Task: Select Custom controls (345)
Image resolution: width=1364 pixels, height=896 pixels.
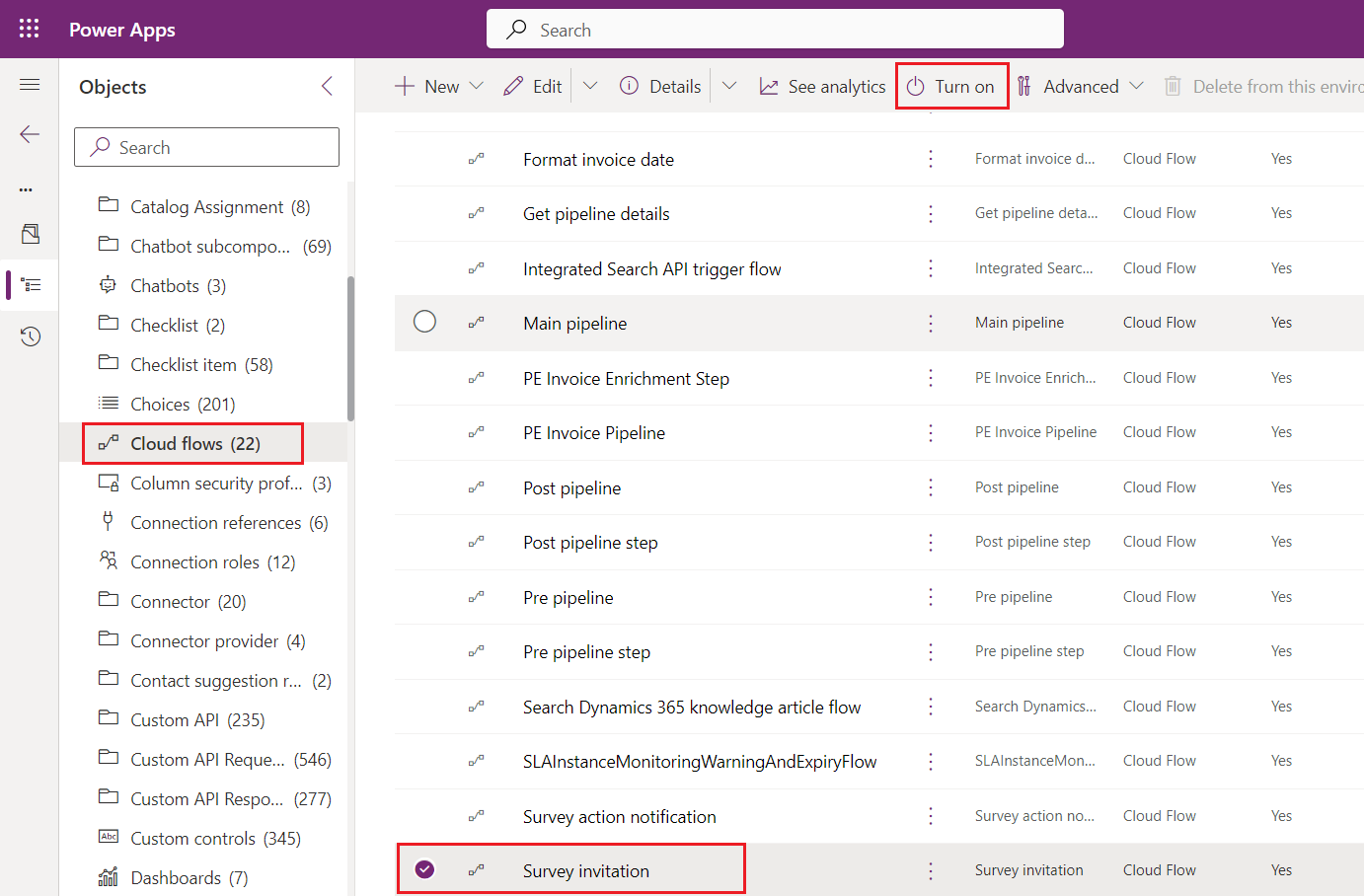Action: click(x=200, y=838)
